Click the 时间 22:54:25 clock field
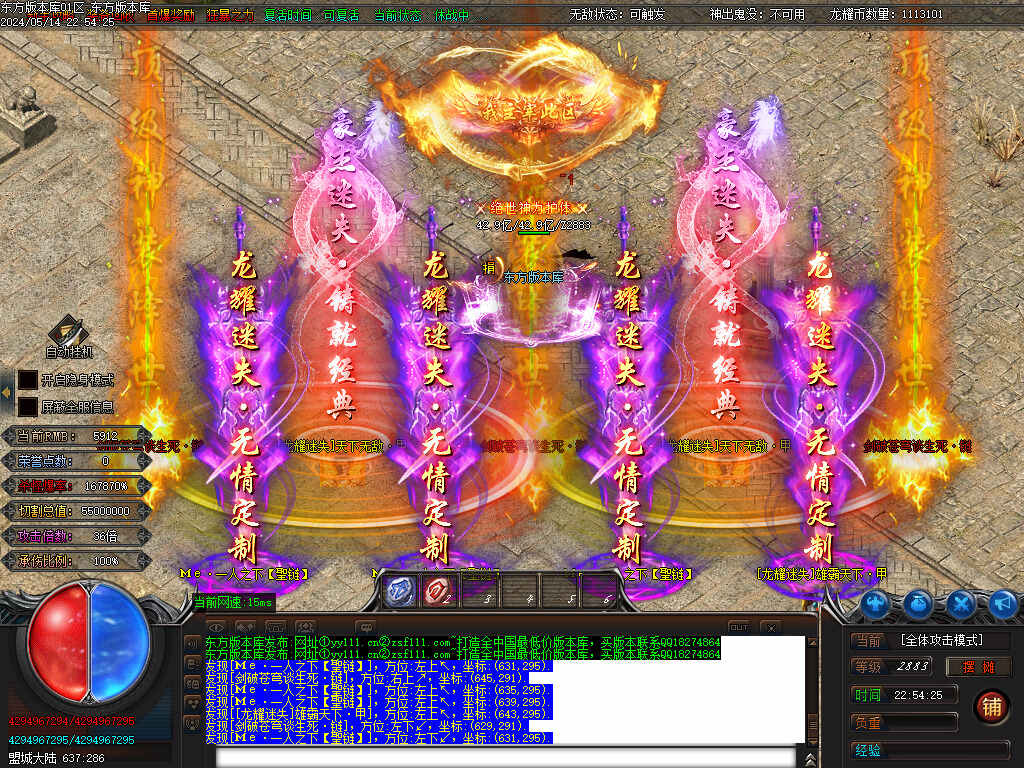Viewport: 1024px width, 768px height. point(904,695)
